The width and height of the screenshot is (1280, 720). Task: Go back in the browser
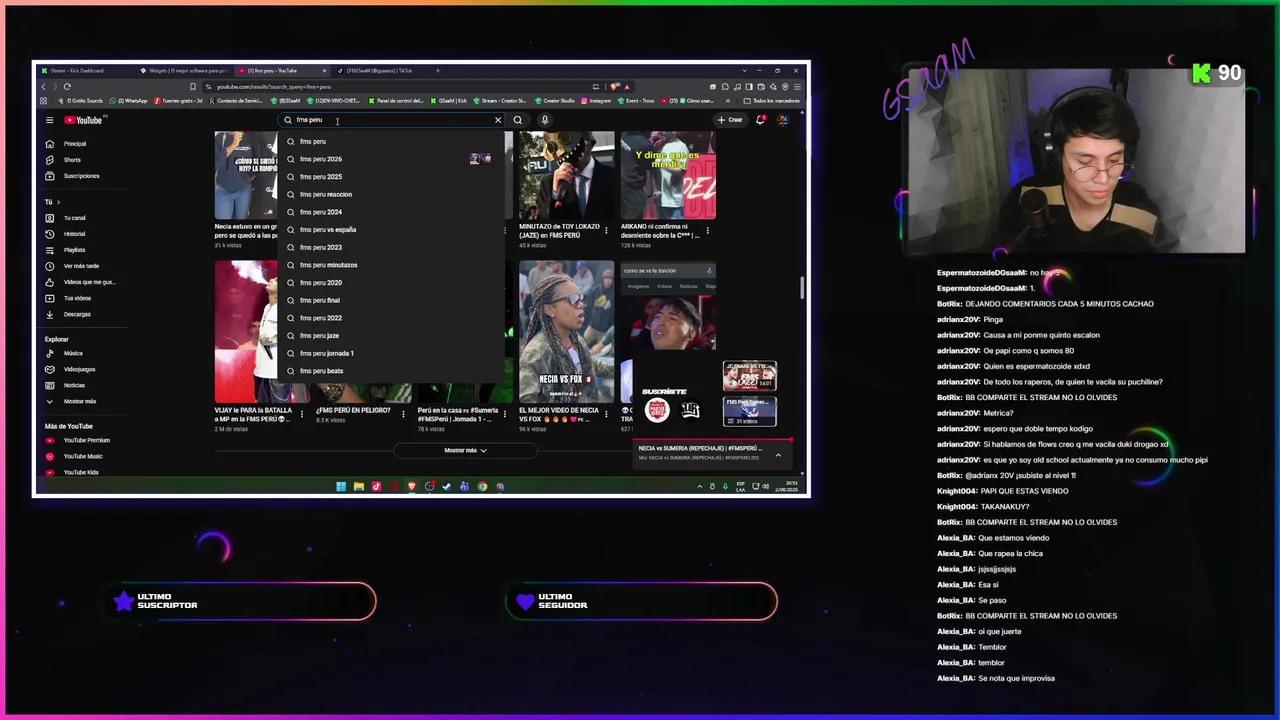[x=43, y=86]
